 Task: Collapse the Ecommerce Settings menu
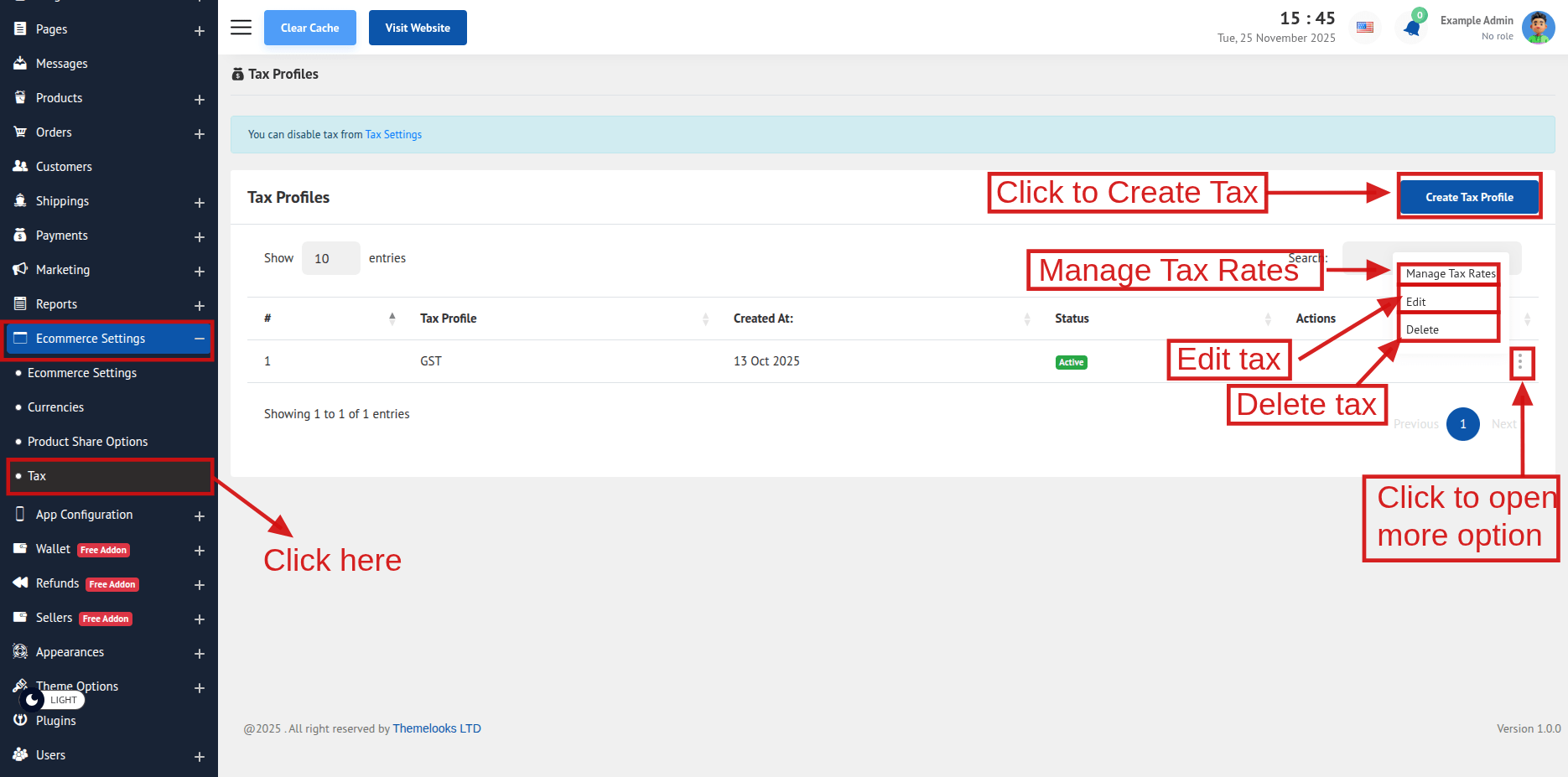click(200, 339)
